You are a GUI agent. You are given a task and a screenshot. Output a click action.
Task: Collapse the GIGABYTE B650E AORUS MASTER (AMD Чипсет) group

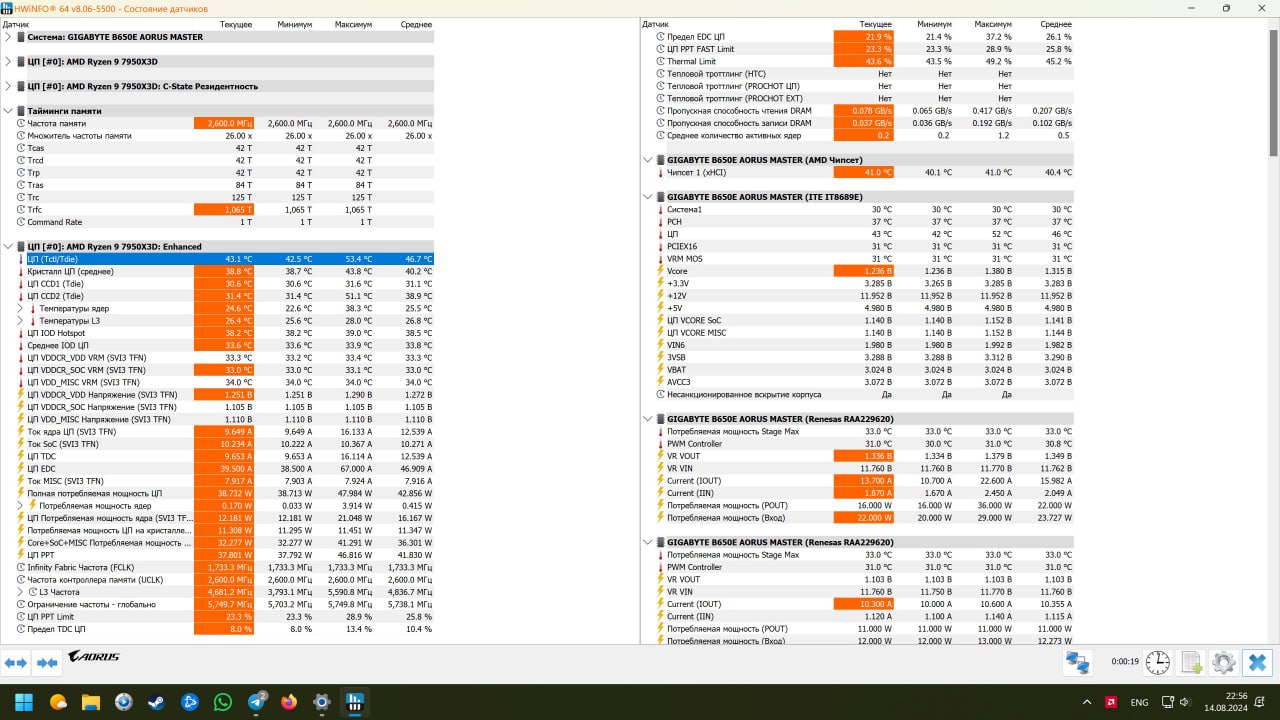coord(649,160)
